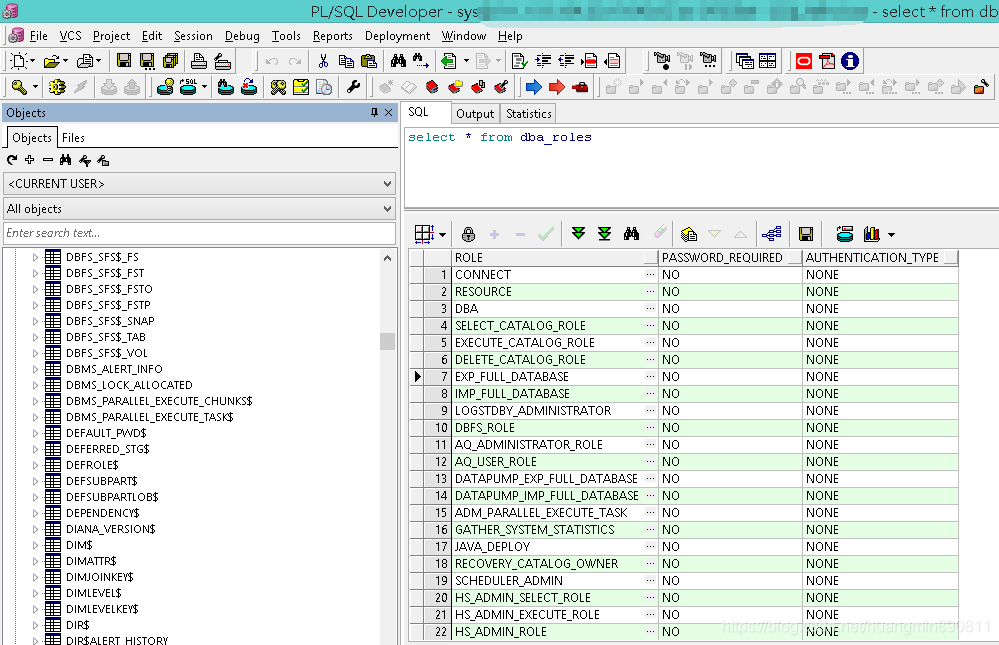Open the File menu
The image size is (999, 645).
pyautogui.click(x=39, y=36)
